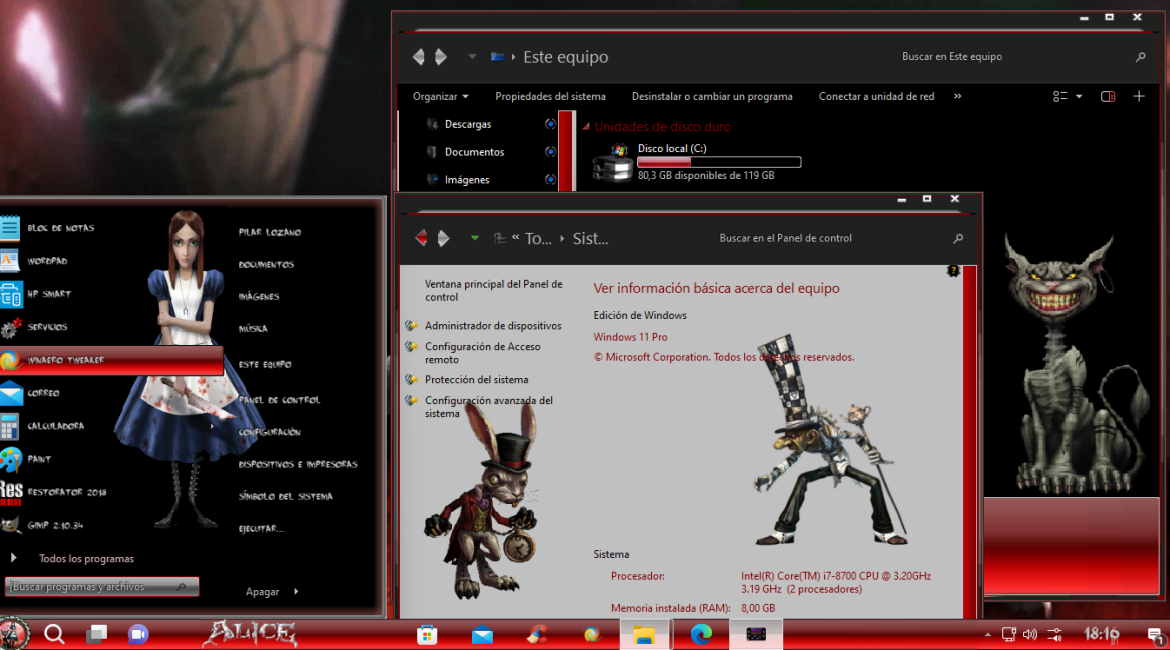Open Restorator 2018 in the start menu
Viewport: 1170px width, 650px height.
coord(66,492)
